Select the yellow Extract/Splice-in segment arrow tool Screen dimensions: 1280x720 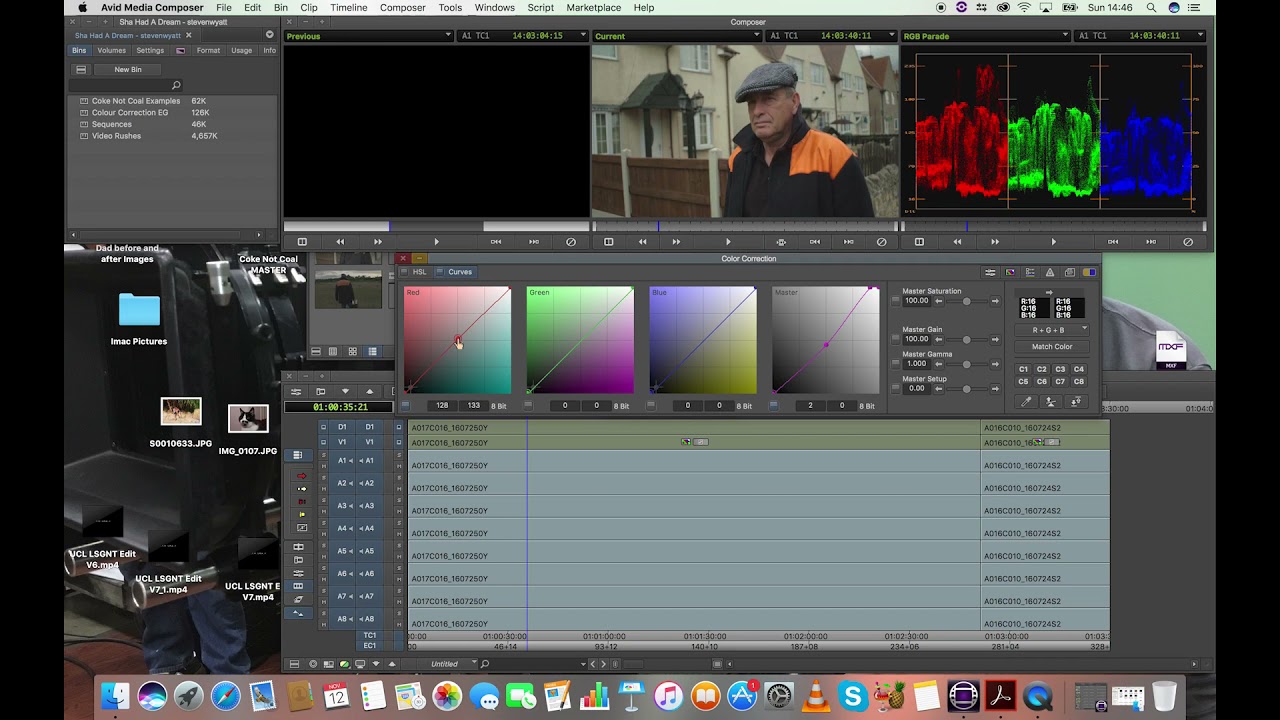[x=302, y=489]
